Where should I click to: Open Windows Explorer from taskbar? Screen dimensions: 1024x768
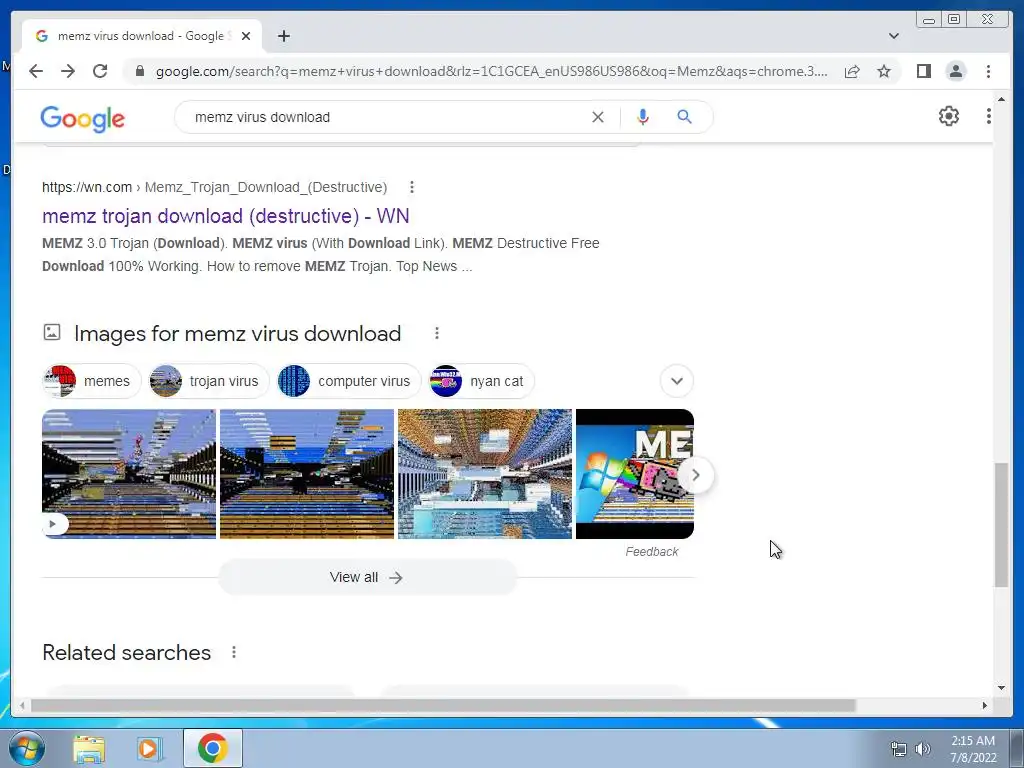pos(89,748)
